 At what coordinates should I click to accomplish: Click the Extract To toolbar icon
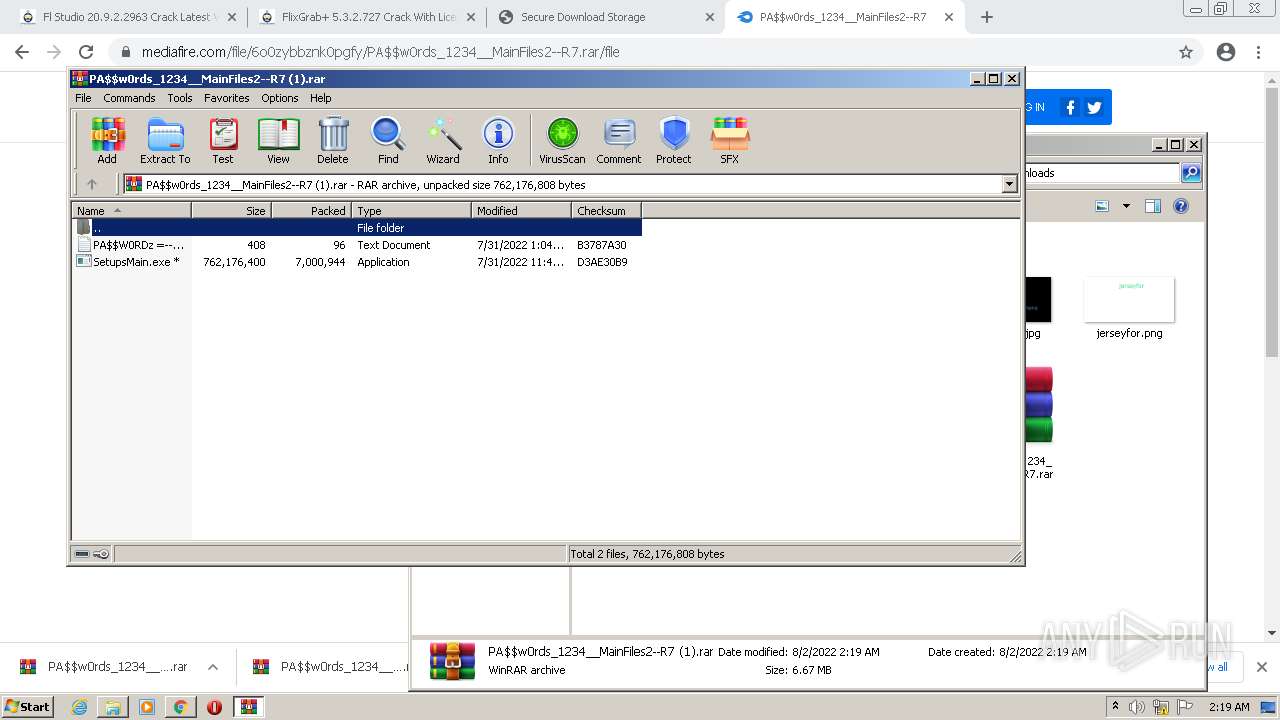coord(165,140)
